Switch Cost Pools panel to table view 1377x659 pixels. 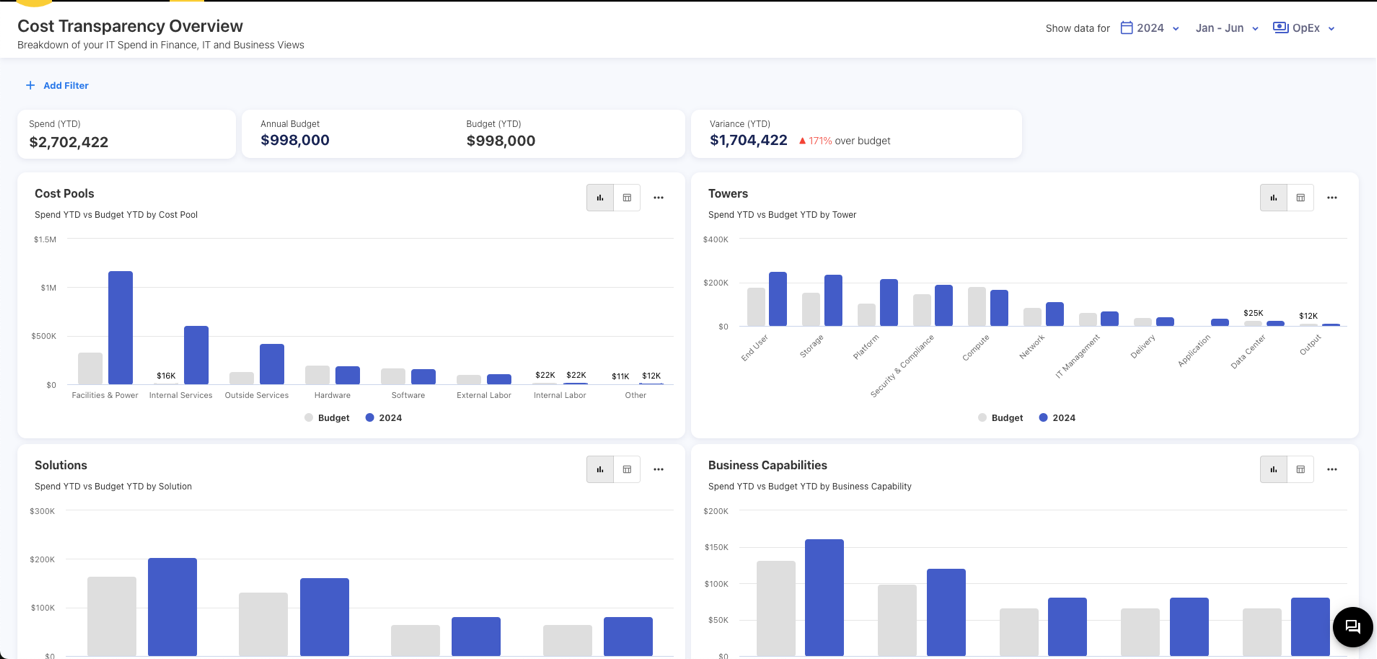(x=627, y=198)
